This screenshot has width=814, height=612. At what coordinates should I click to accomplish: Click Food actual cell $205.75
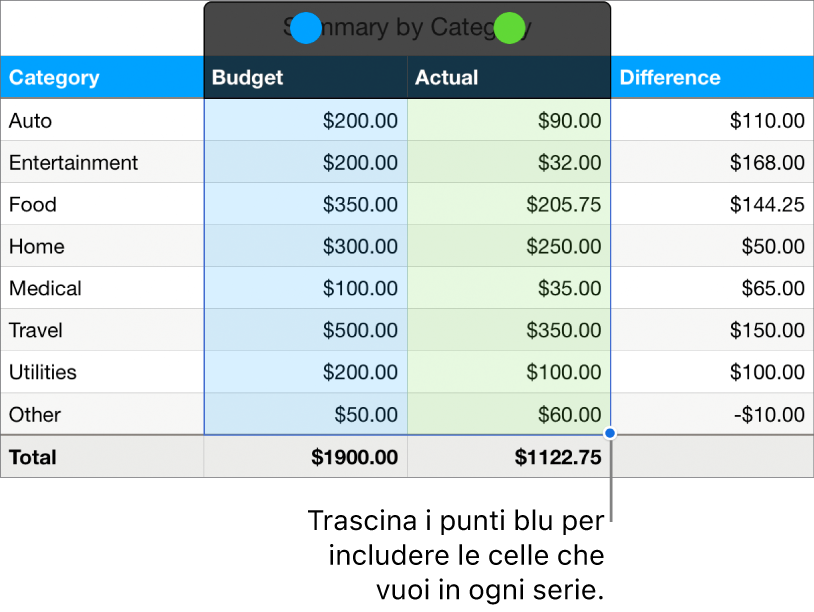tap(508, 205)
